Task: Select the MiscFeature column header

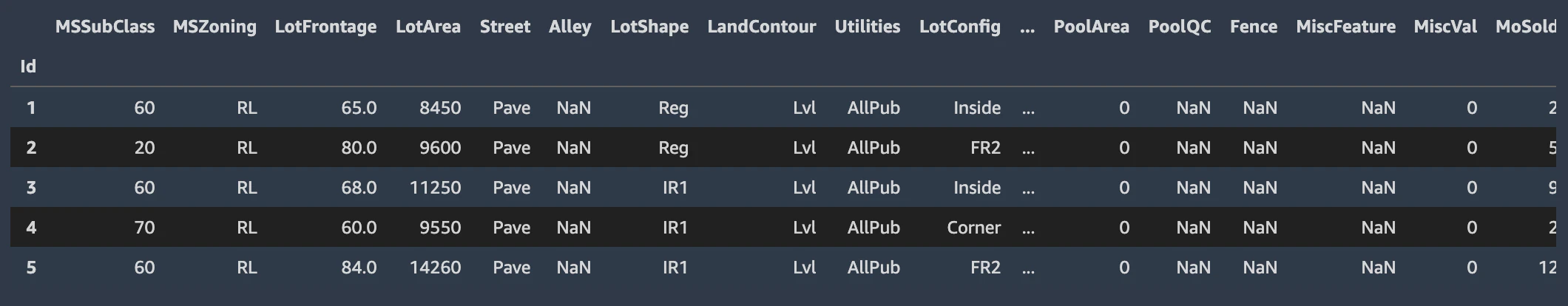Action: [1346, 27]
